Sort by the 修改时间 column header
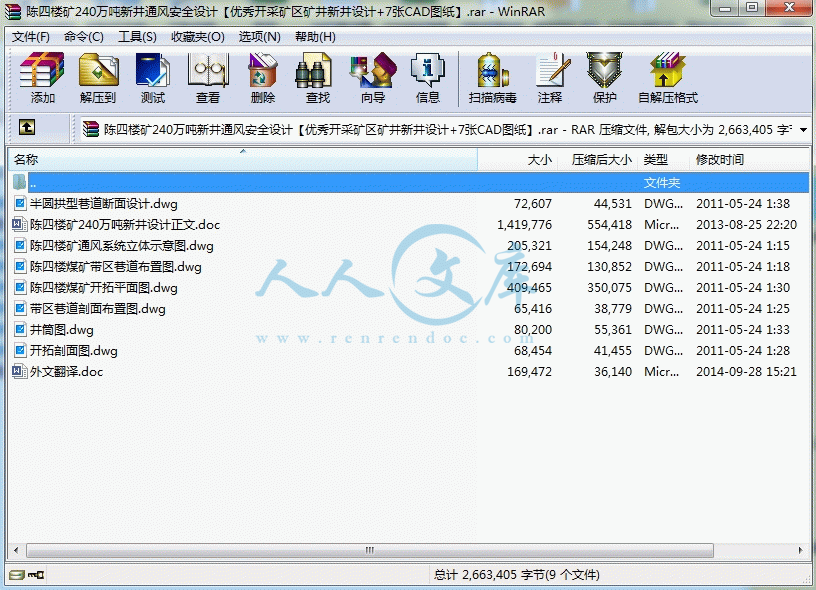 (x=748, y=159)
